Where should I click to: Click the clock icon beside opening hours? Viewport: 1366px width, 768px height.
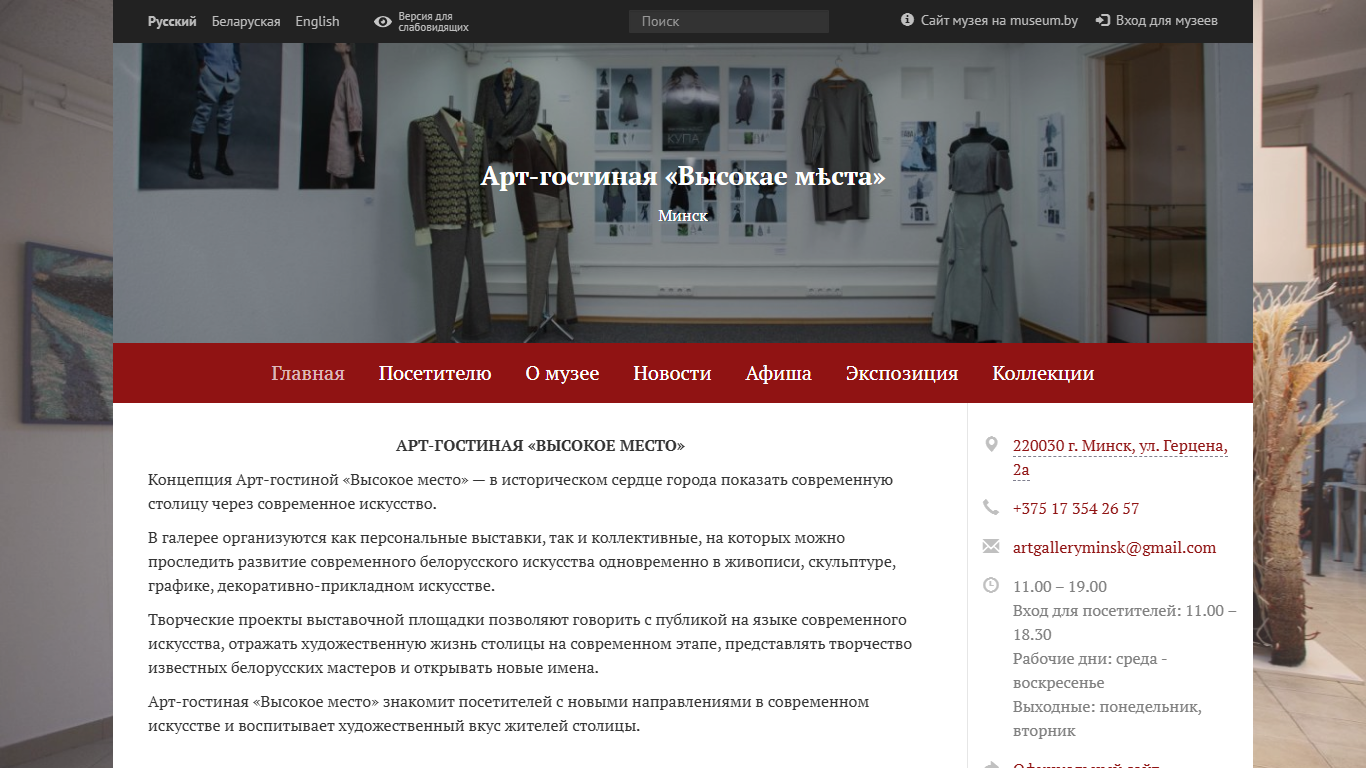click(991, 585)
